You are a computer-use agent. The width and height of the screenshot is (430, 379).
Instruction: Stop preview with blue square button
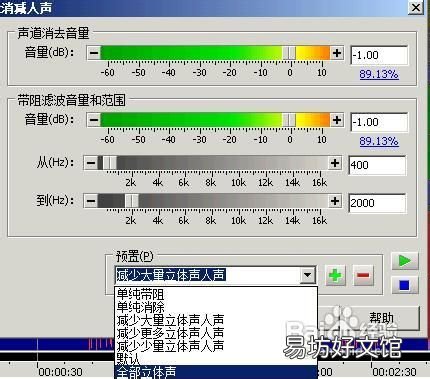tap(405, 285)
